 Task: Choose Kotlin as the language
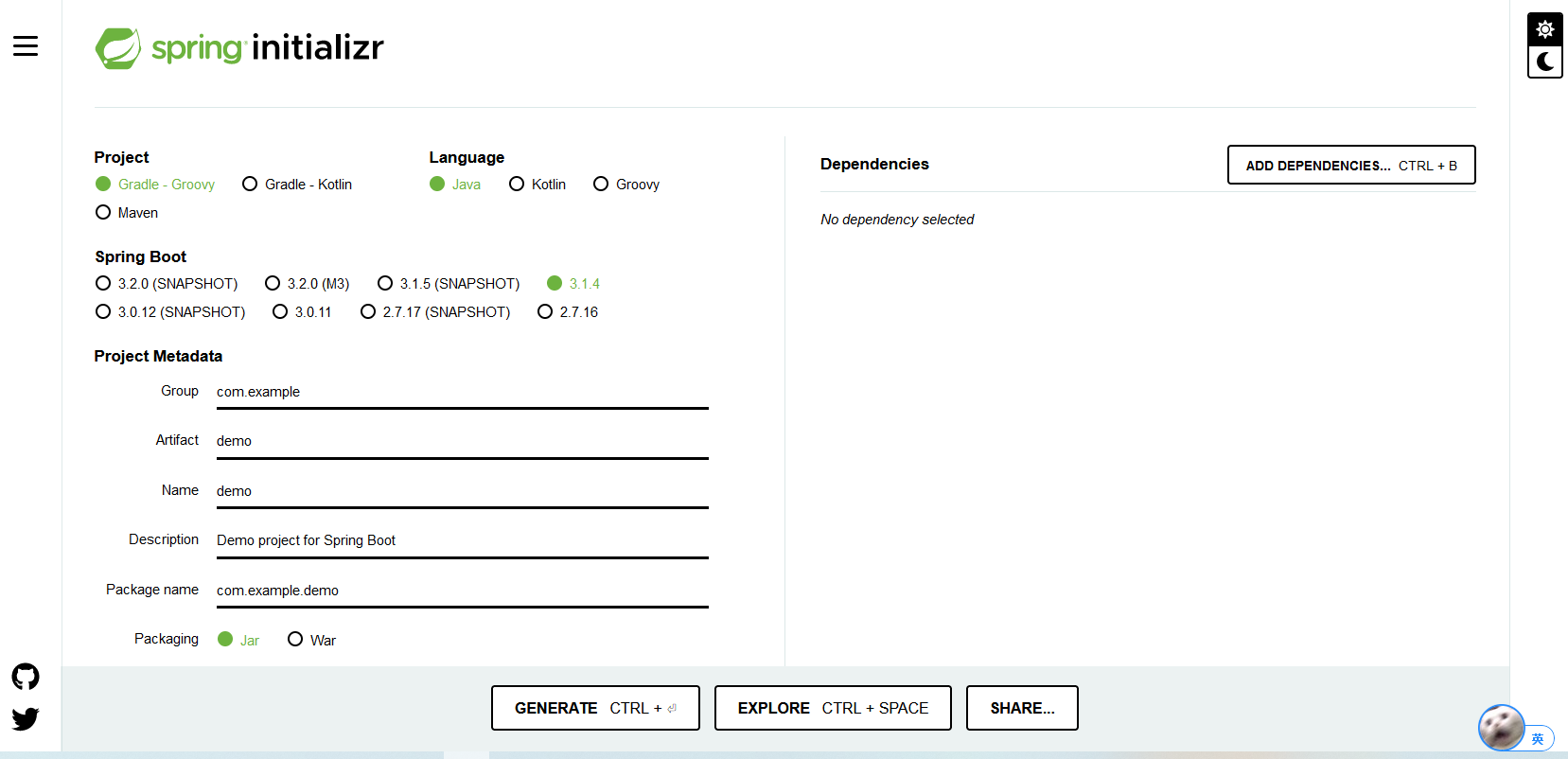(537, 185)
